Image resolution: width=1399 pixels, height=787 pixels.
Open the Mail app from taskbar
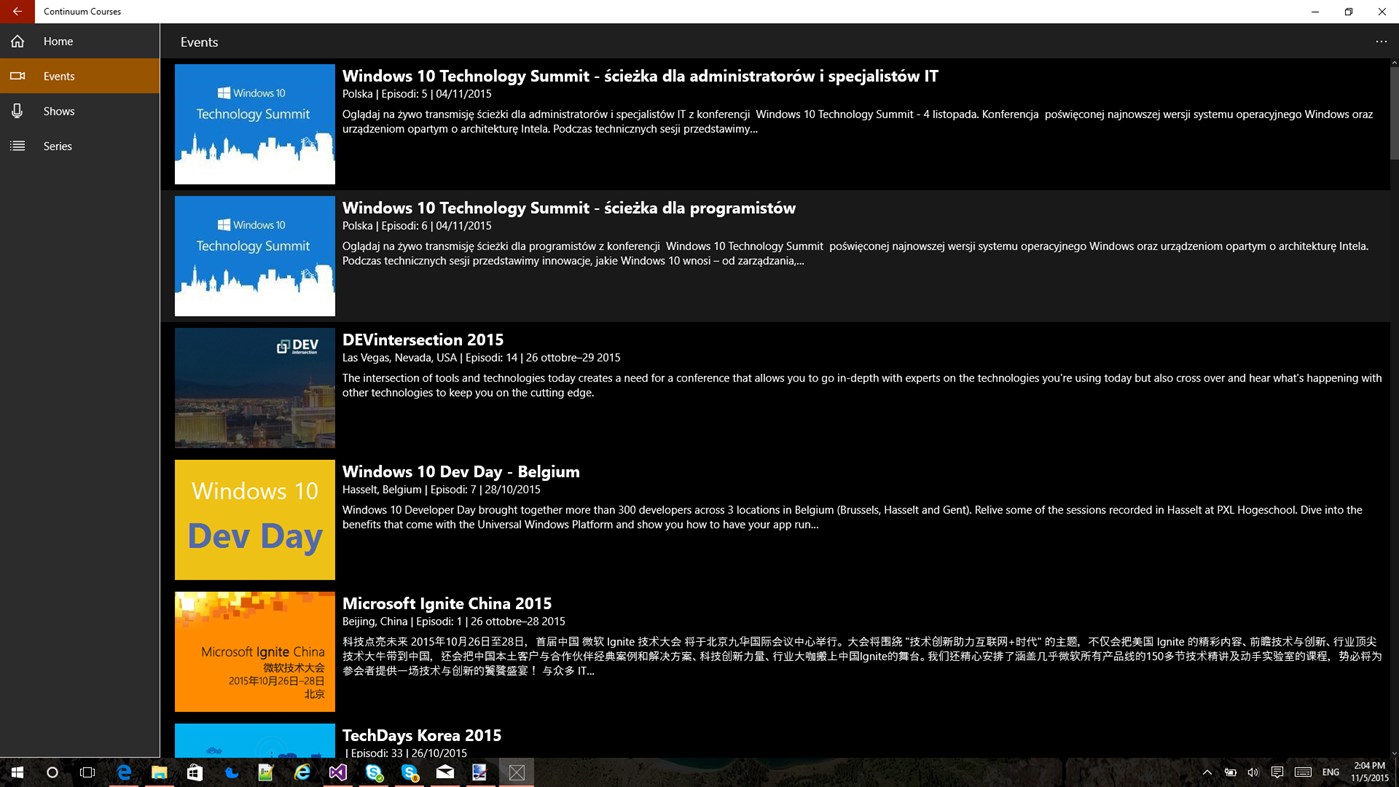pos(445,772)
